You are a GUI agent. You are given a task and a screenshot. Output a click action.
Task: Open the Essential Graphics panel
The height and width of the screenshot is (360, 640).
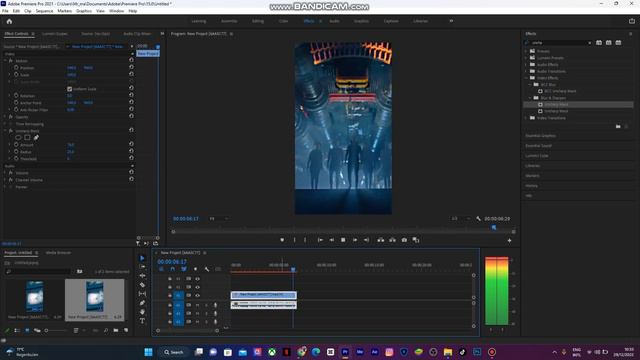click(x=540, y=136)
